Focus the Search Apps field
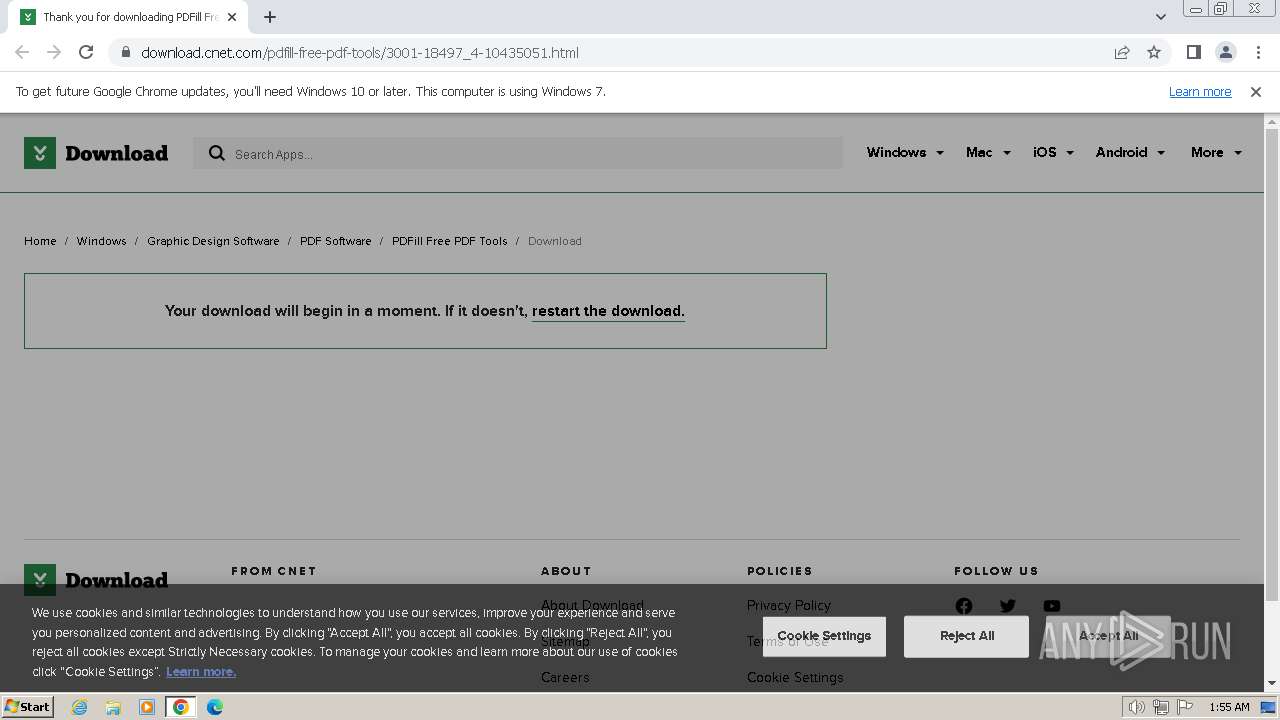The height and width of the screenshot is (720, 1280). (x=518, y=153)
